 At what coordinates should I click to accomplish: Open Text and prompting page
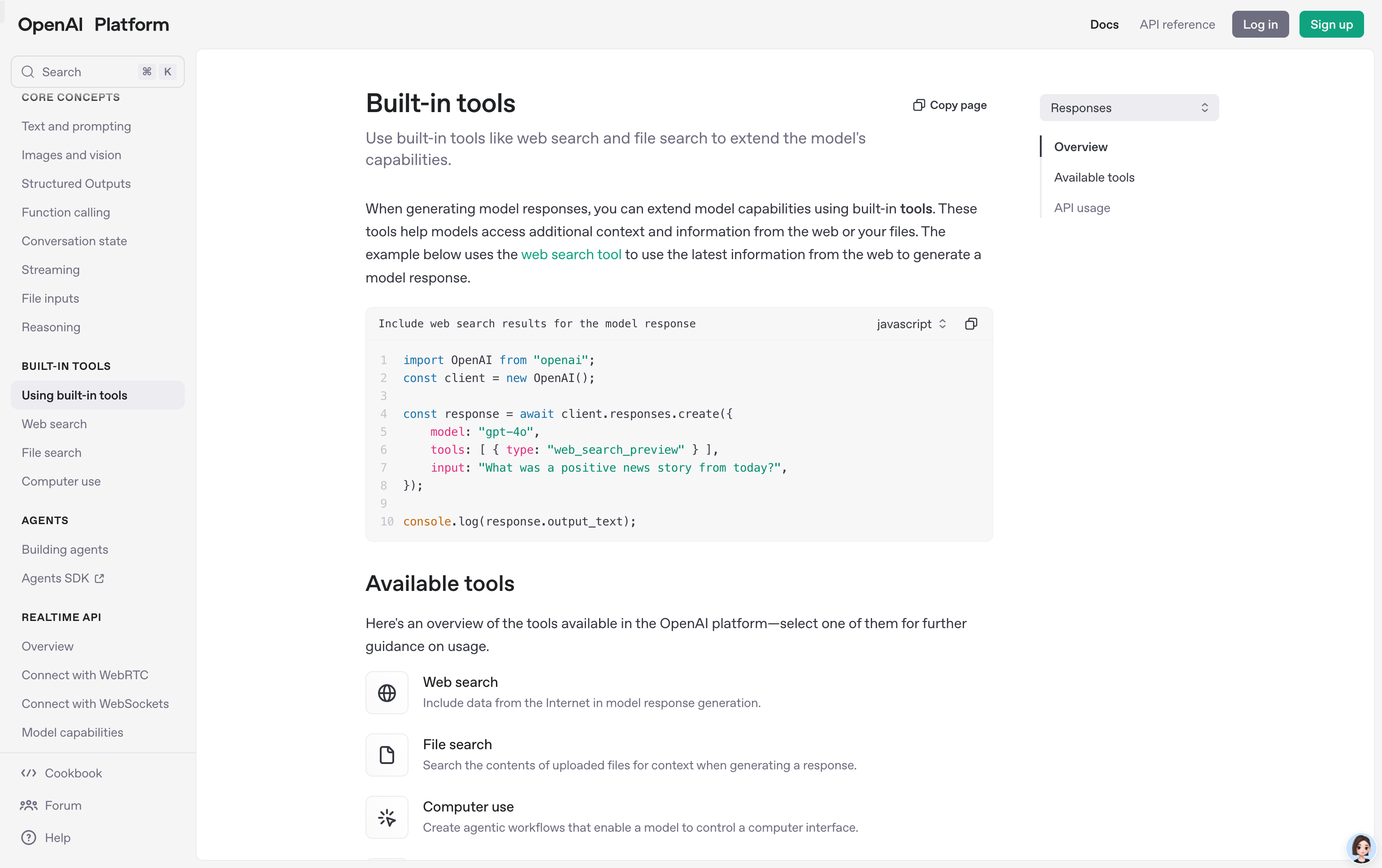(76, 126)
